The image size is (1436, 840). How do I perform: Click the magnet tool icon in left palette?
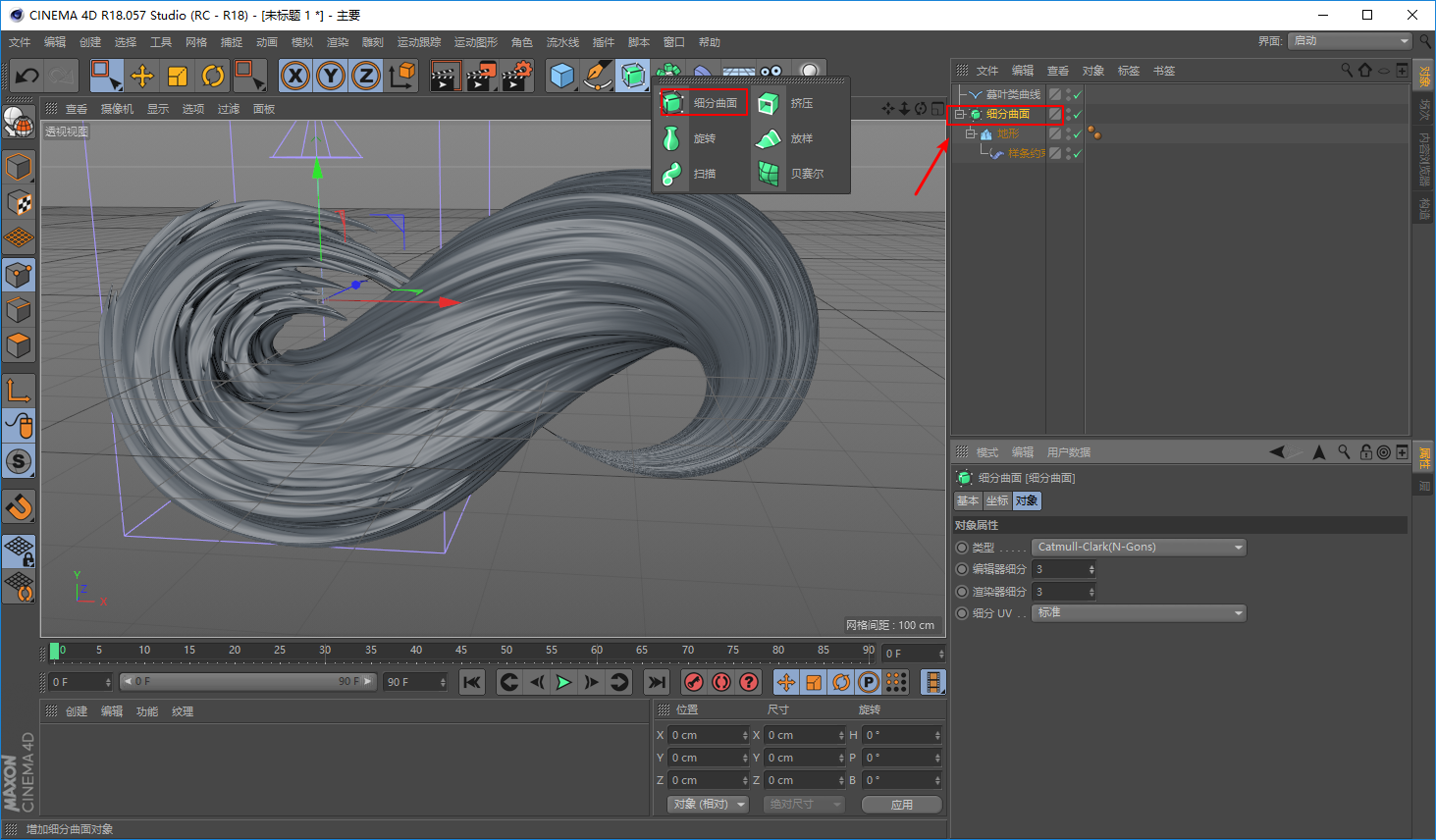click(x=19, y=507)
